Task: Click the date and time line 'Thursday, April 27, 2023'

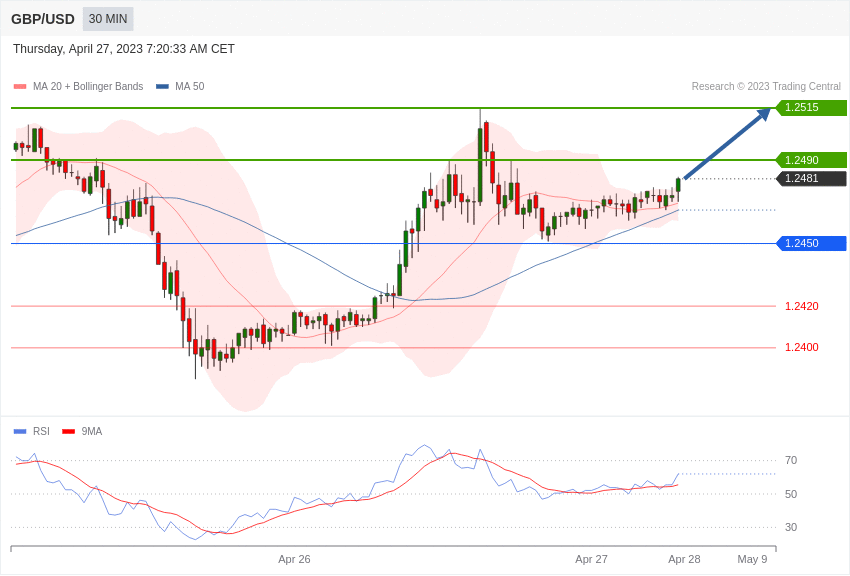Action: click(x=124, y=49)
